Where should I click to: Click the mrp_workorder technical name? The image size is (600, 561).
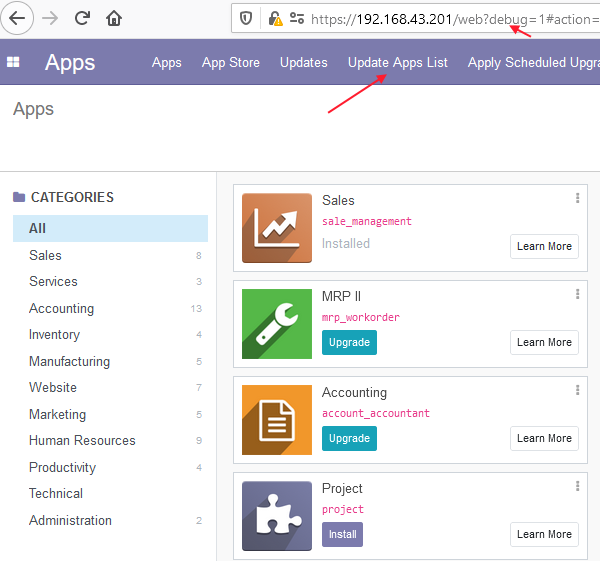click(x=361, y=317)
